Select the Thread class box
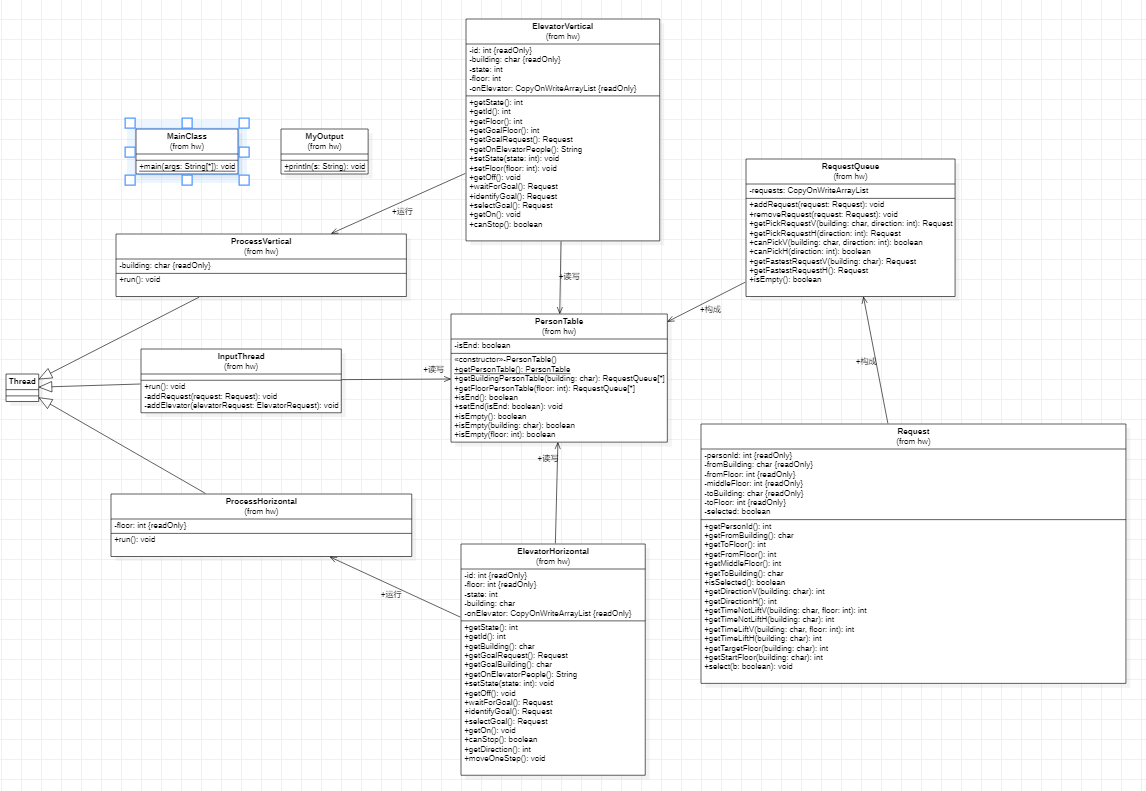Image resolution: width=1146 pixels, height=791 pixels. (22, 387)
